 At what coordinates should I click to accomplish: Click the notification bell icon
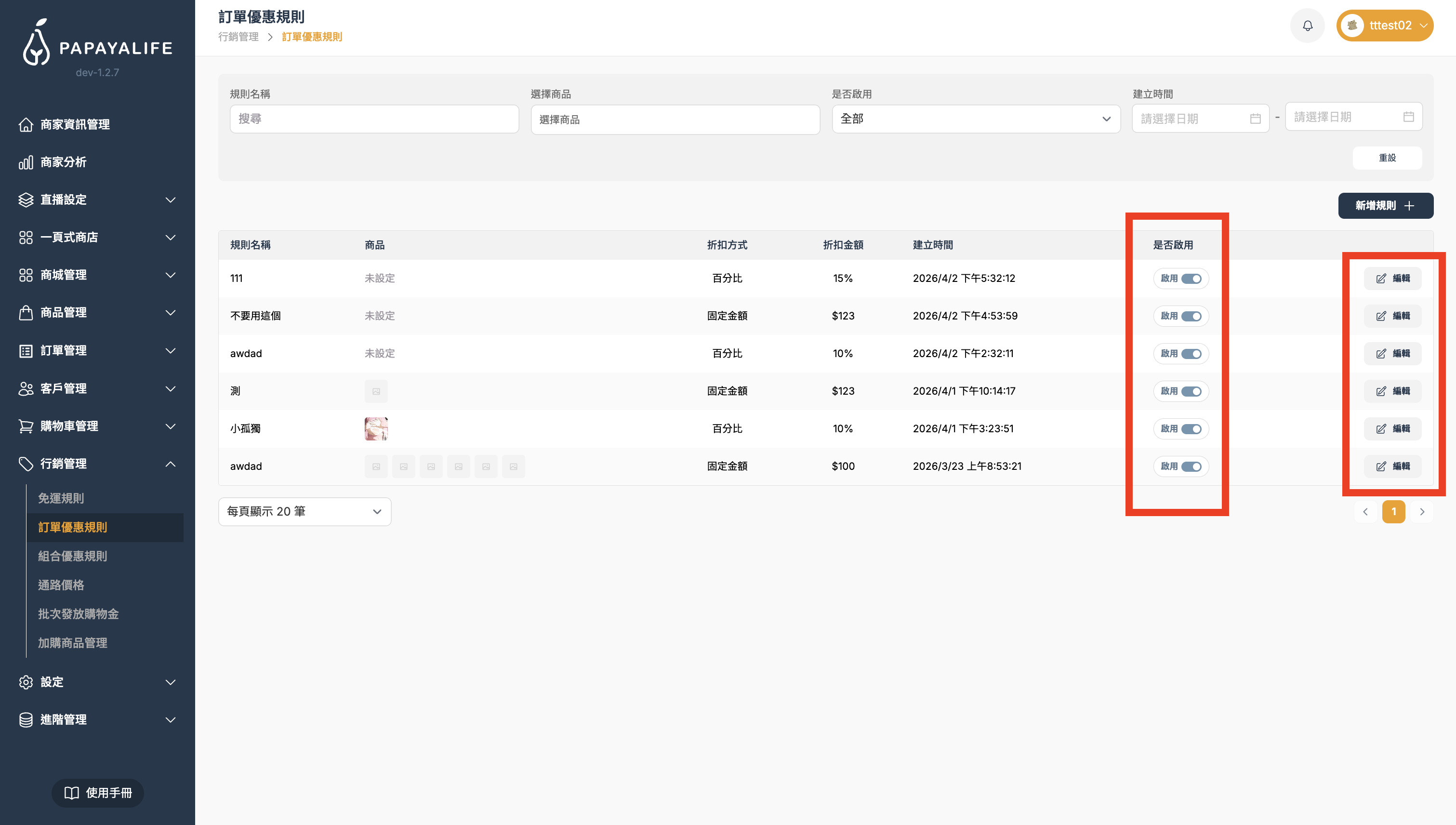[x=1307, y=26]
